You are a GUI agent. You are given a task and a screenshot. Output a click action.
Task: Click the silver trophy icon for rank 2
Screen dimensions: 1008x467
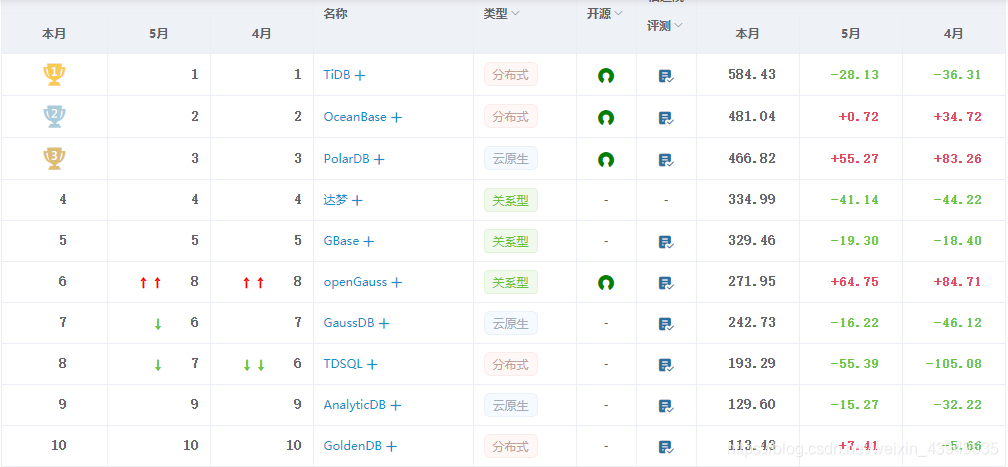tap(54, 116)
